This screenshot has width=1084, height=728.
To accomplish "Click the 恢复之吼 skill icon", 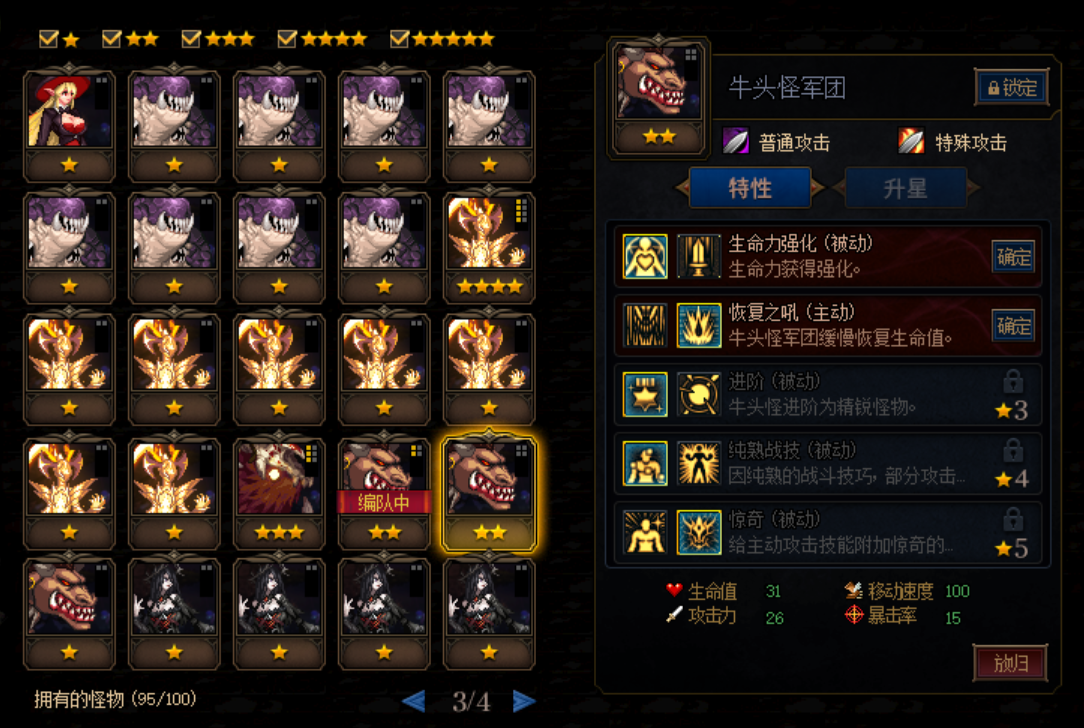I will pyautogui.click(x=698, y=325).
